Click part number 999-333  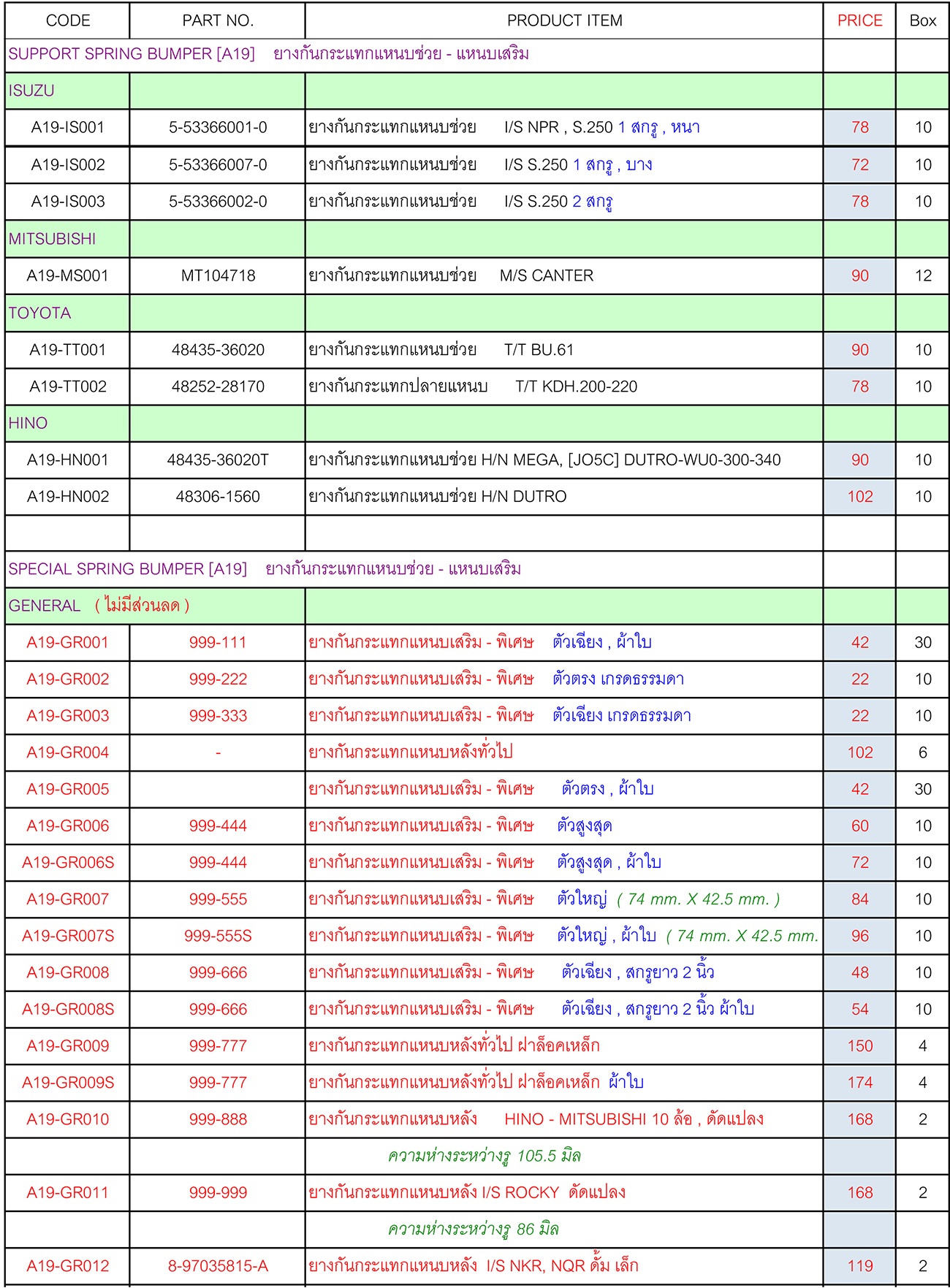point(218,716)
